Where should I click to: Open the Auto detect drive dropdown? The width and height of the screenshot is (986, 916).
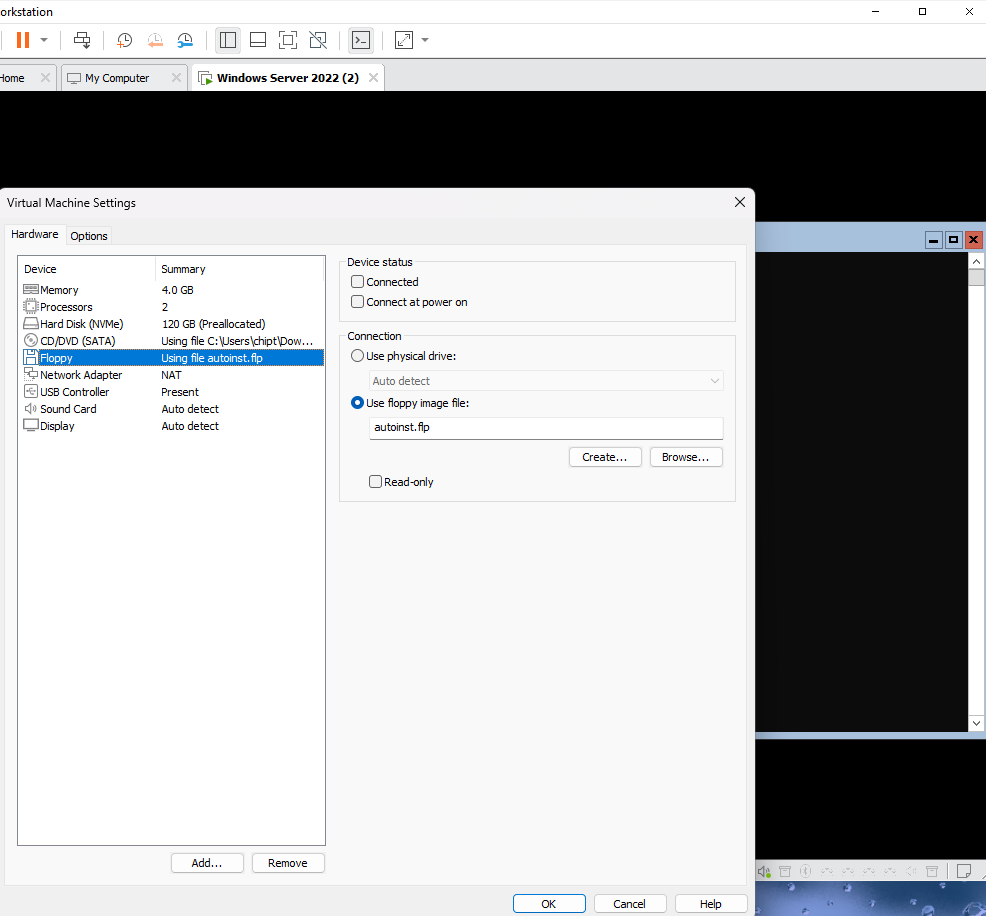coord(546,381)
